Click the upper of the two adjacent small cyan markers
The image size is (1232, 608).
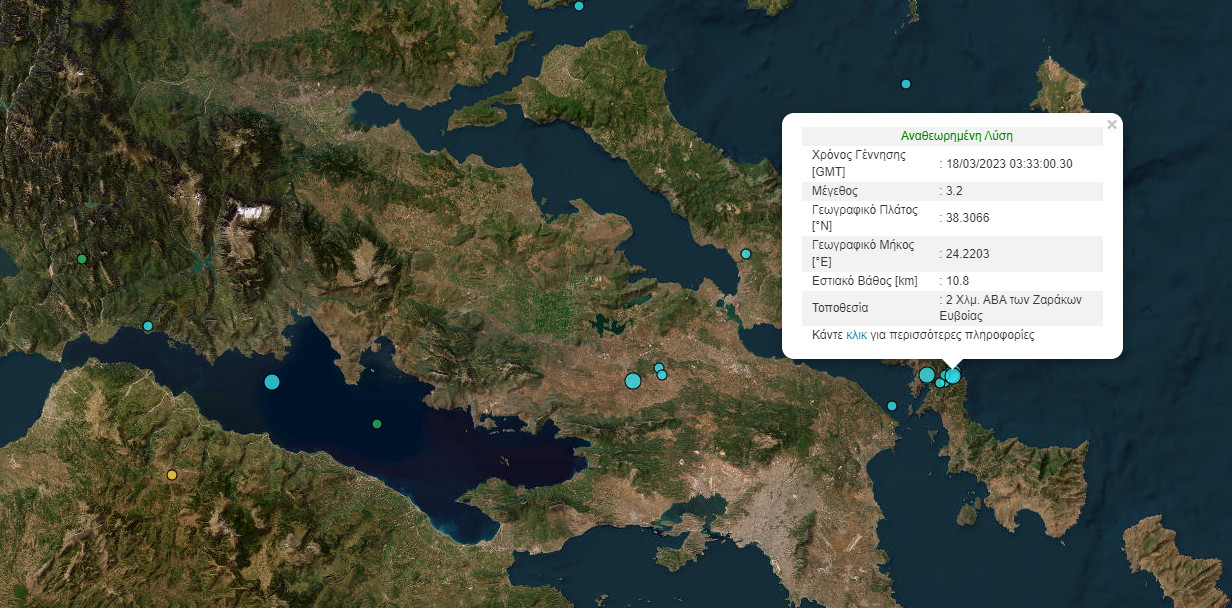coord(659,368)
